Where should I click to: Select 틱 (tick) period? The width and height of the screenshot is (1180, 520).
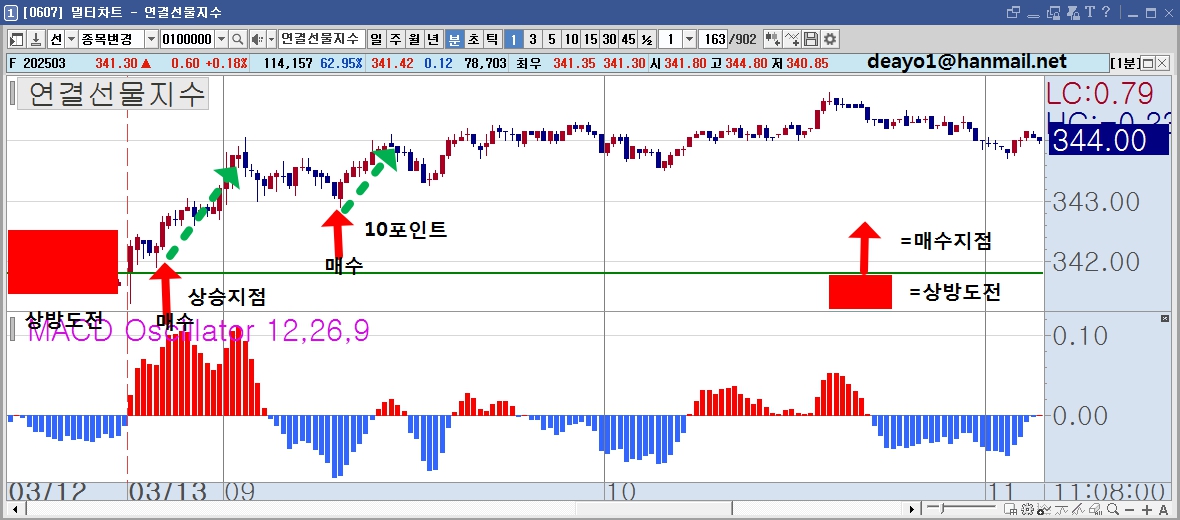(493, 39)
